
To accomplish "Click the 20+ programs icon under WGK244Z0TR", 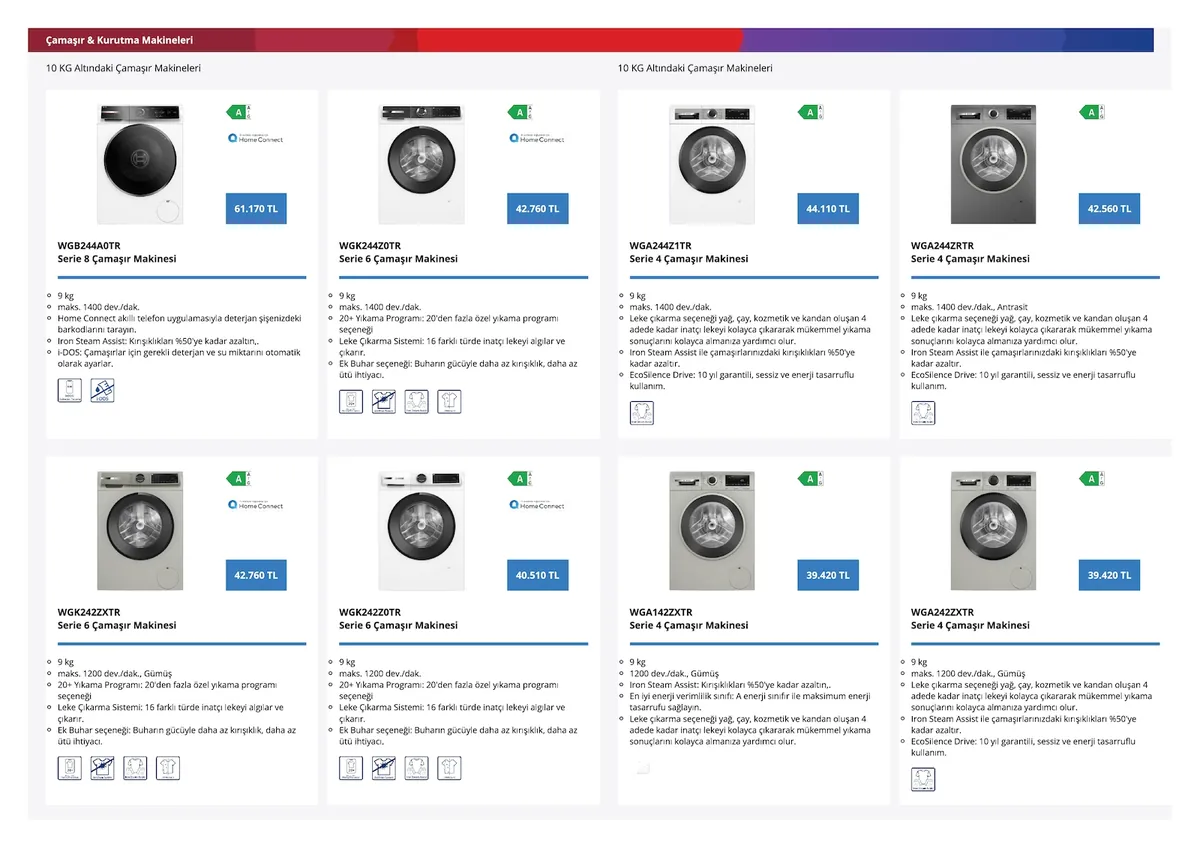I will (x=351, y=402).
